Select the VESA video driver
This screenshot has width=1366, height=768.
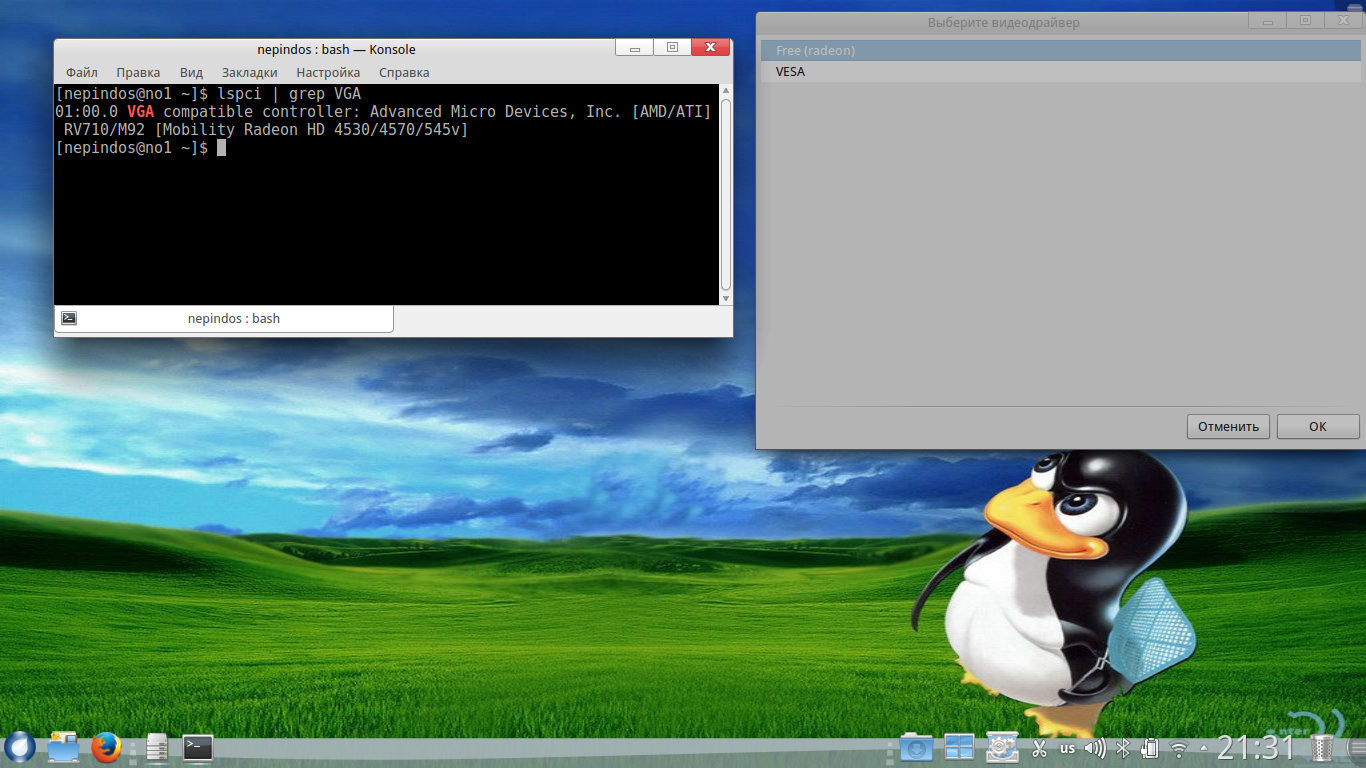tap(1060, 72)
